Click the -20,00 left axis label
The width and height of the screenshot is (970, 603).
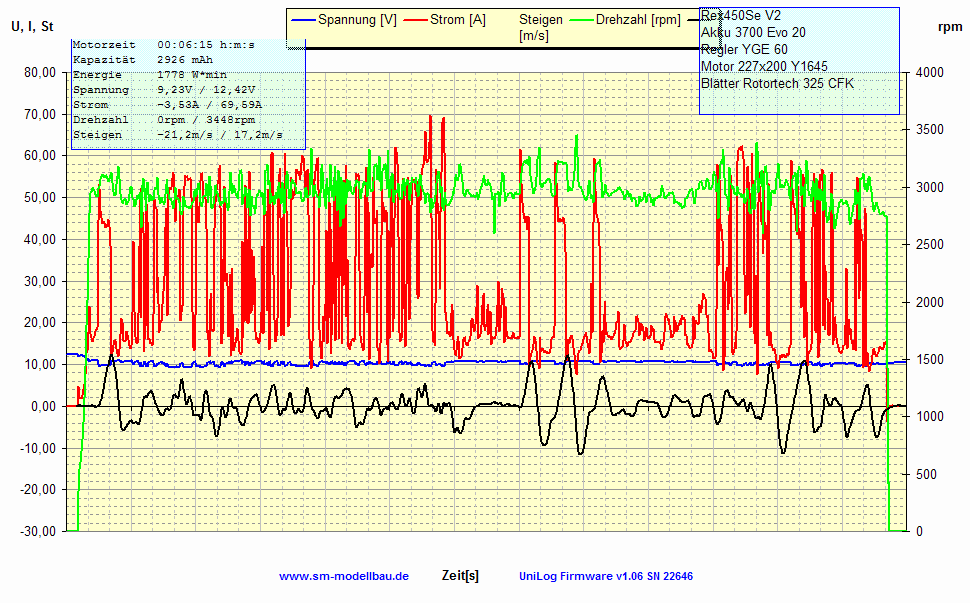tap(38, 490)
